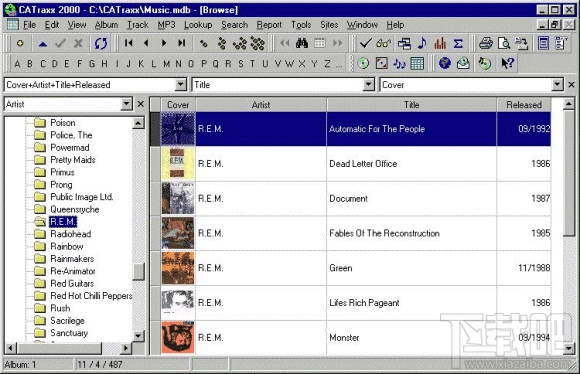This screenshot has width=580, height=374.
Task: Click the Green album cover thumbnail
Action: coord(178,268)
